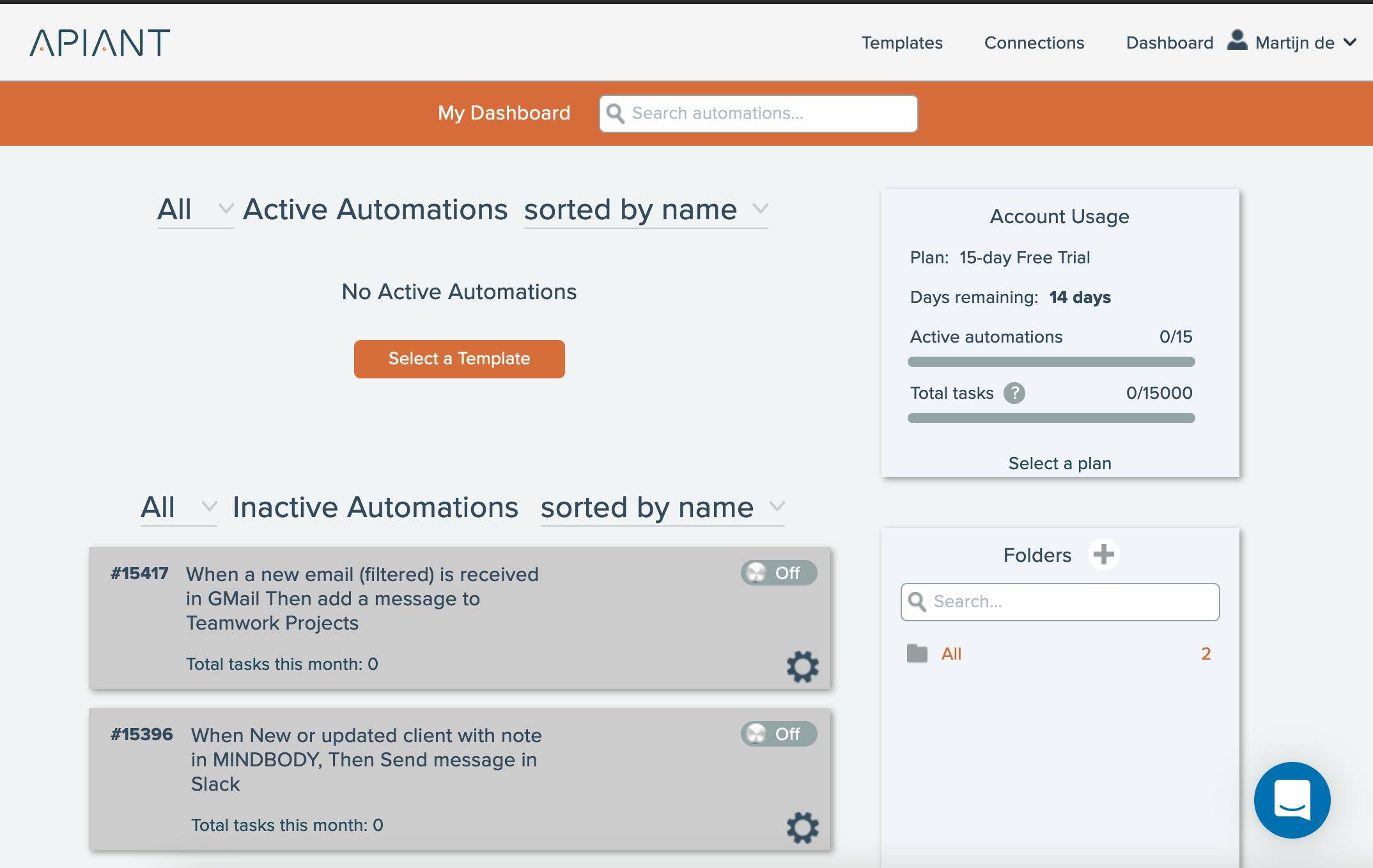Viewport: 1373px width, 868px height.
Task: Click the Select a Template button
Action: coord(459,359)
